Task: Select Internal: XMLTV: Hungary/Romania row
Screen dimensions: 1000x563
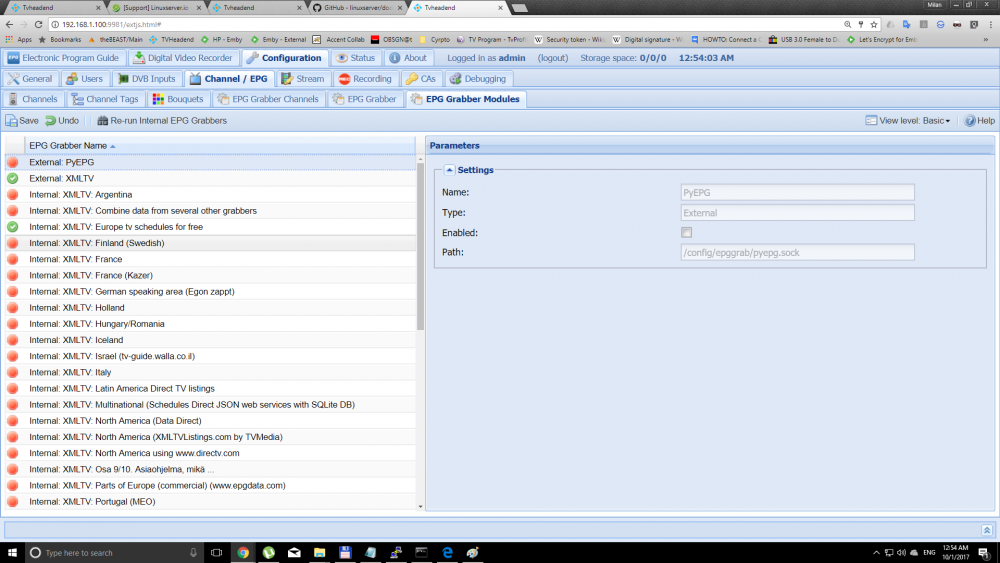Action: pyautogui.click(x=210, y=324)
